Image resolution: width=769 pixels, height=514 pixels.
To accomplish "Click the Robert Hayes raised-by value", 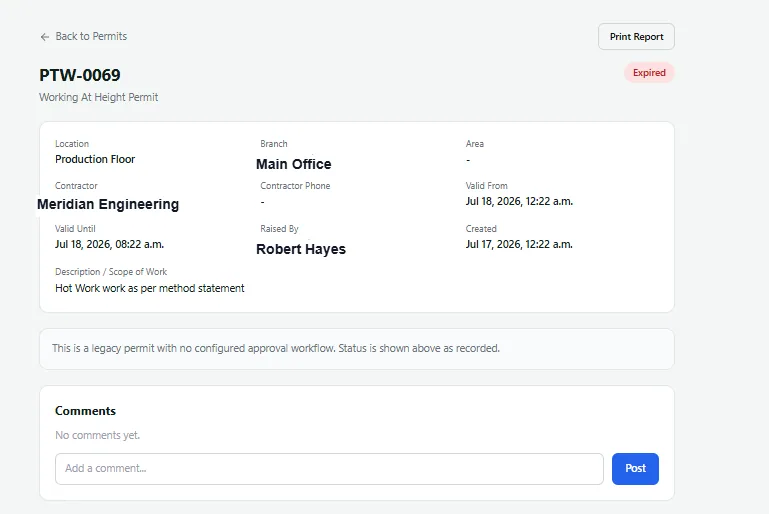I will coord(301,249).
